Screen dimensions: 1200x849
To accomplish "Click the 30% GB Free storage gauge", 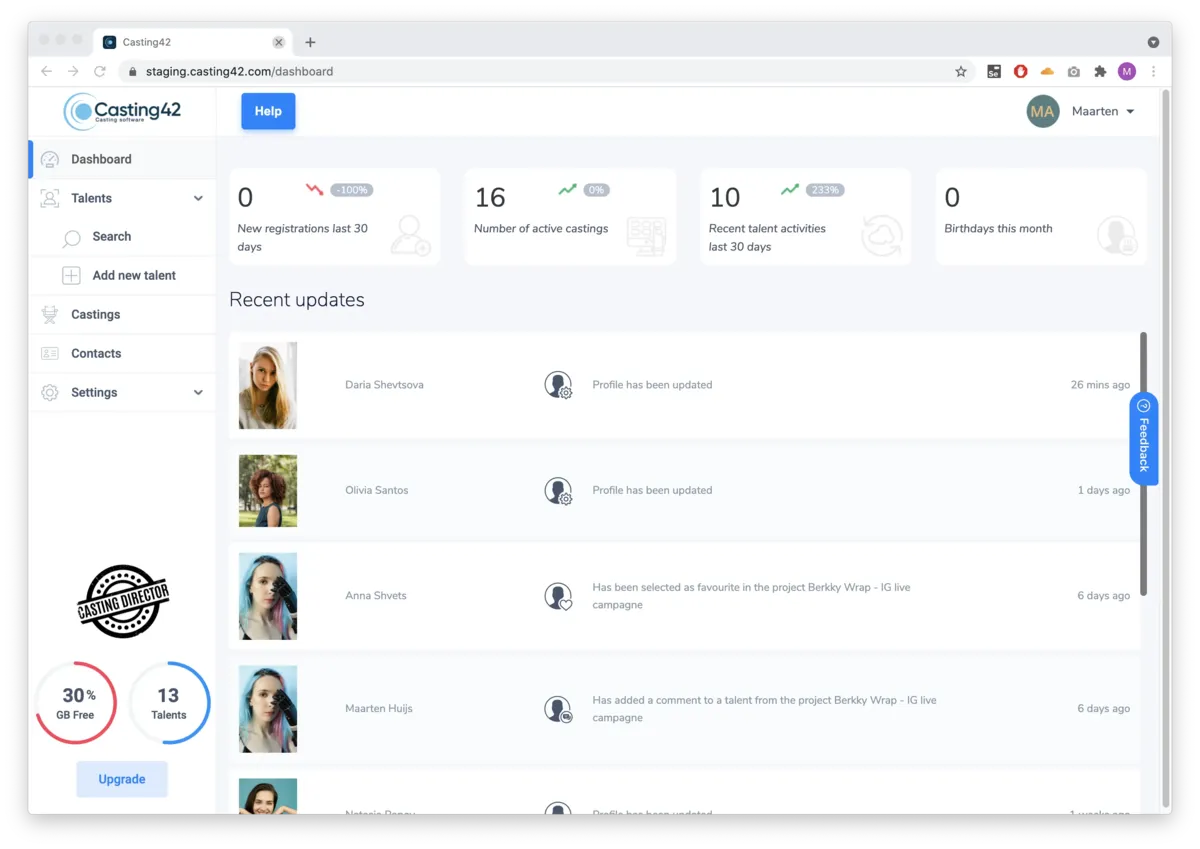I will pyautogui.click(x=76, y=703).
